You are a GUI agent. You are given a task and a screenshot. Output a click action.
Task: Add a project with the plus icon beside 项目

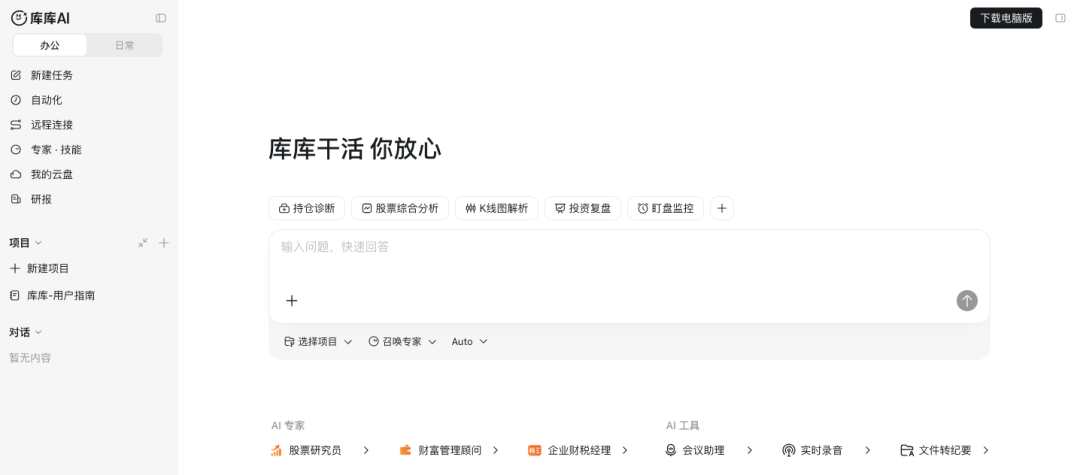point(164,242)
